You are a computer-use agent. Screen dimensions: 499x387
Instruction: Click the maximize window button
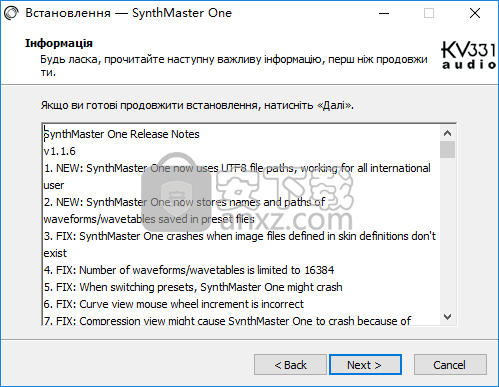pos(429,13)
